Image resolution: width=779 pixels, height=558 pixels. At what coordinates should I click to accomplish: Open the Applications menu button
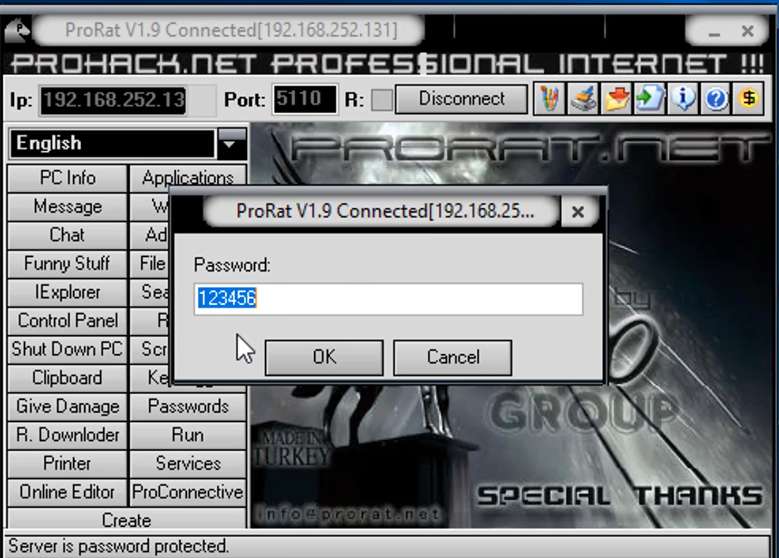pyautogui.click(x=188, y=176)
